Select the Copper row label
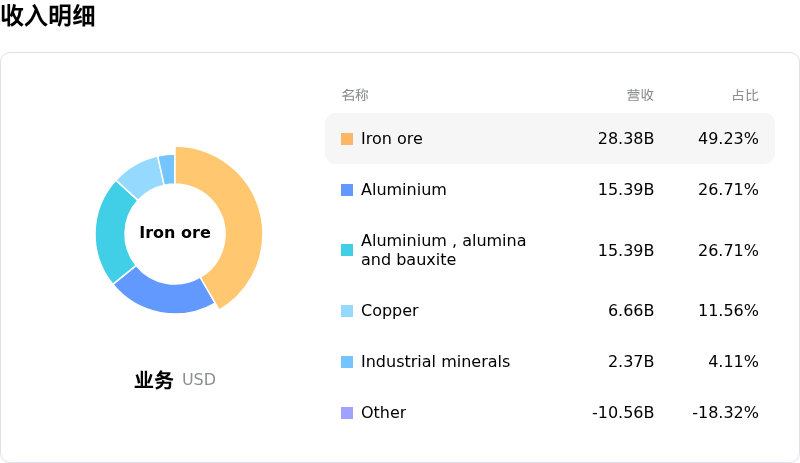 pos(389,311)
